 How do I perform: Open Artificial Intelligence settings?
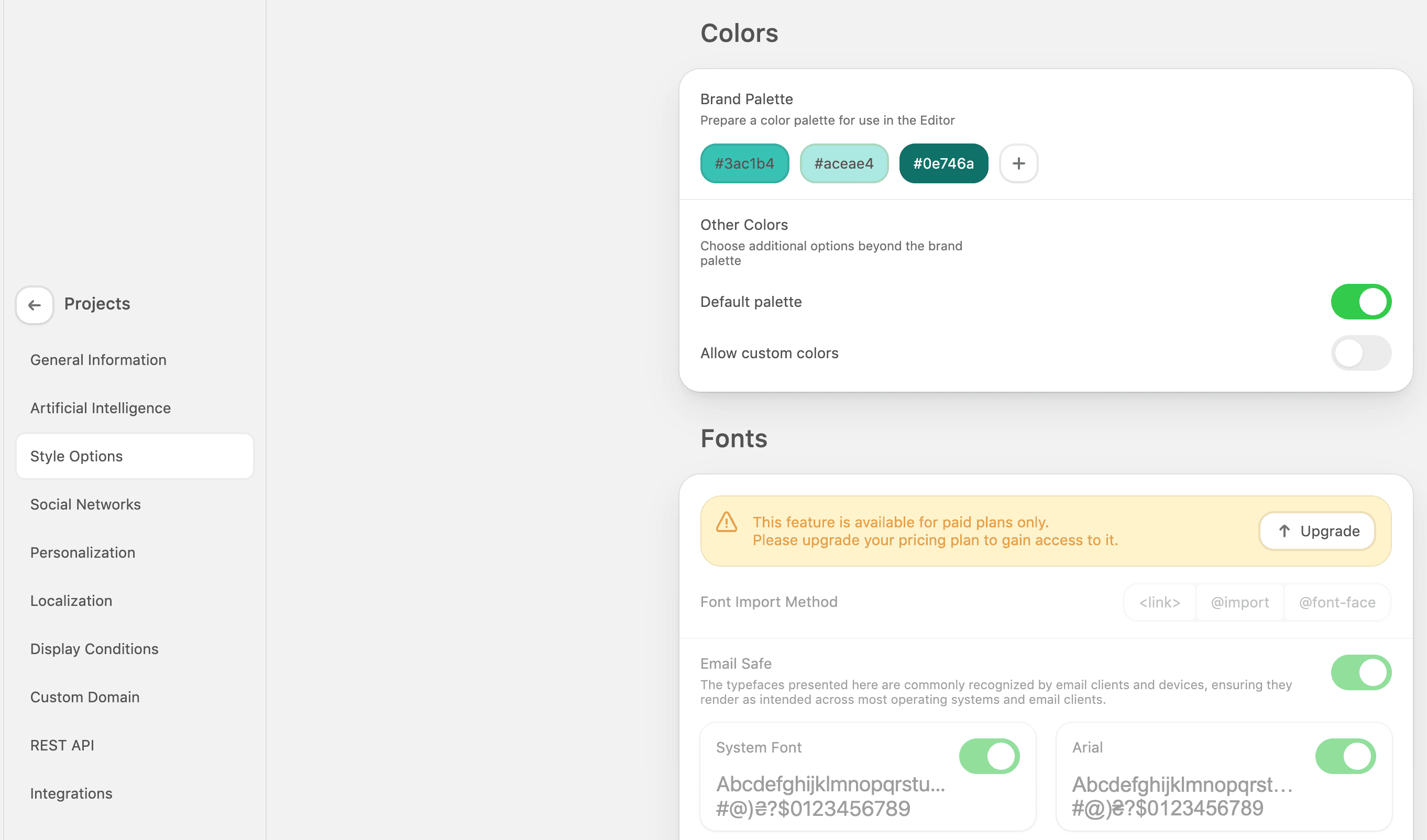(101, 408)
